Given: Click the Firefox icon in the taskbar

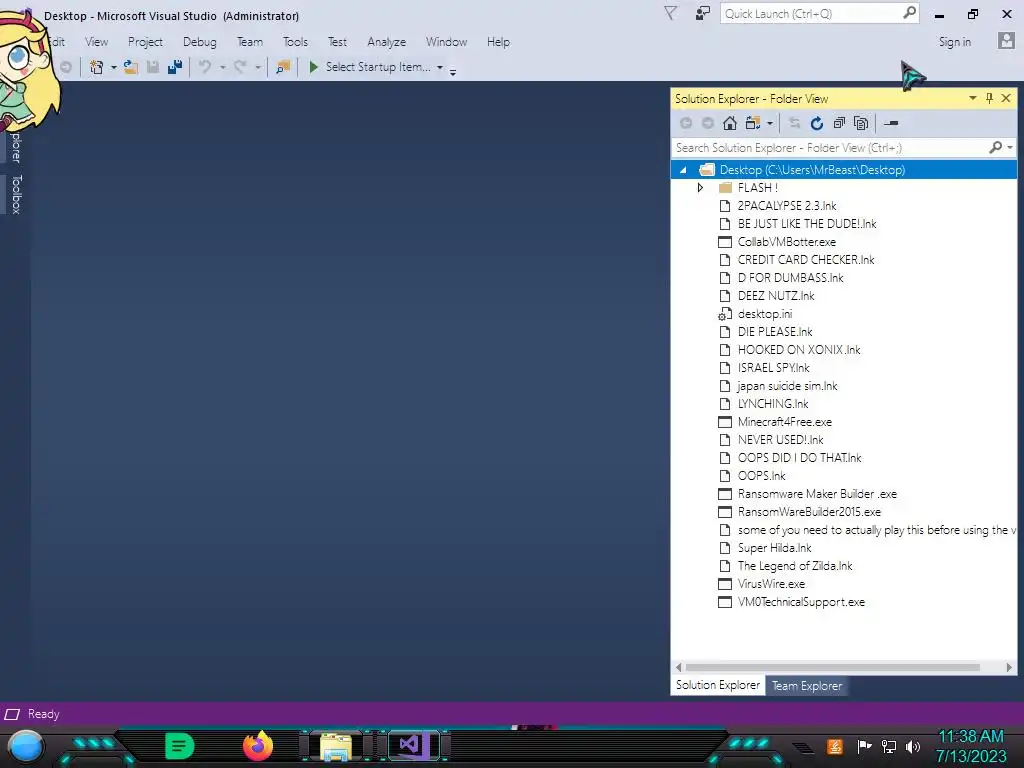Looking at the screenshot, I should [258, 746].
